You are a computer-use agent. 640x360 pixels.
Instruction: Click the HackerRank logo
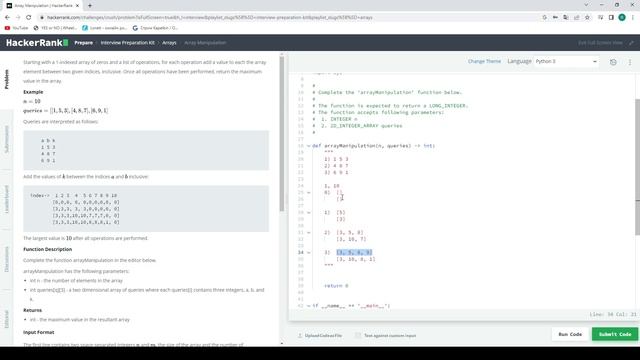[37, 42]
